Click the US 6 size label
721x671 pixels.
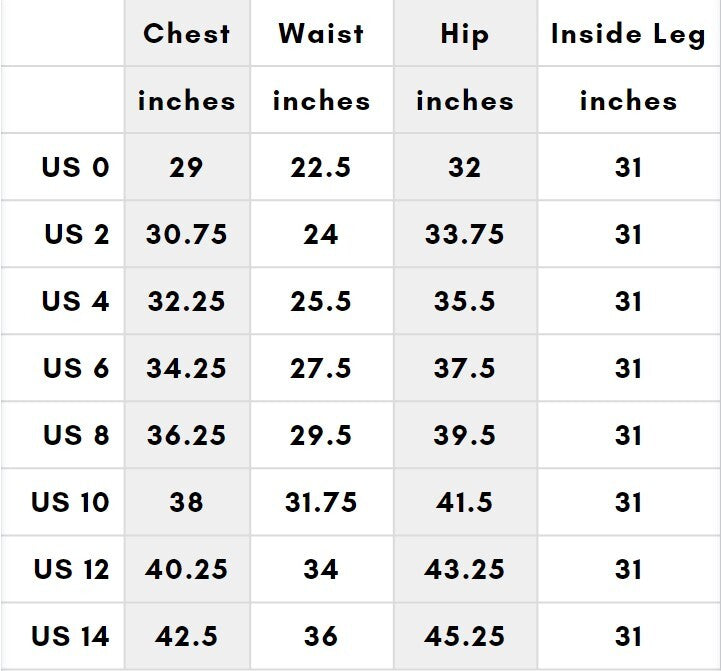pos(75,368)
